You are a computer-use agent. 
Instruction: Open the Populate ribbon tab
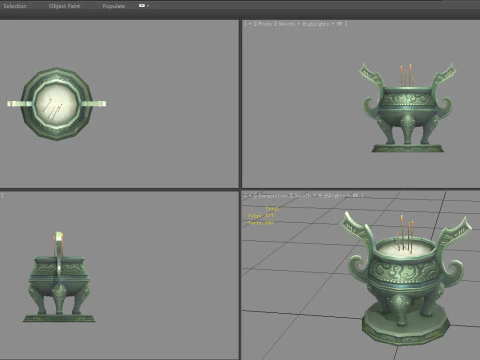(x=114, y=6)
